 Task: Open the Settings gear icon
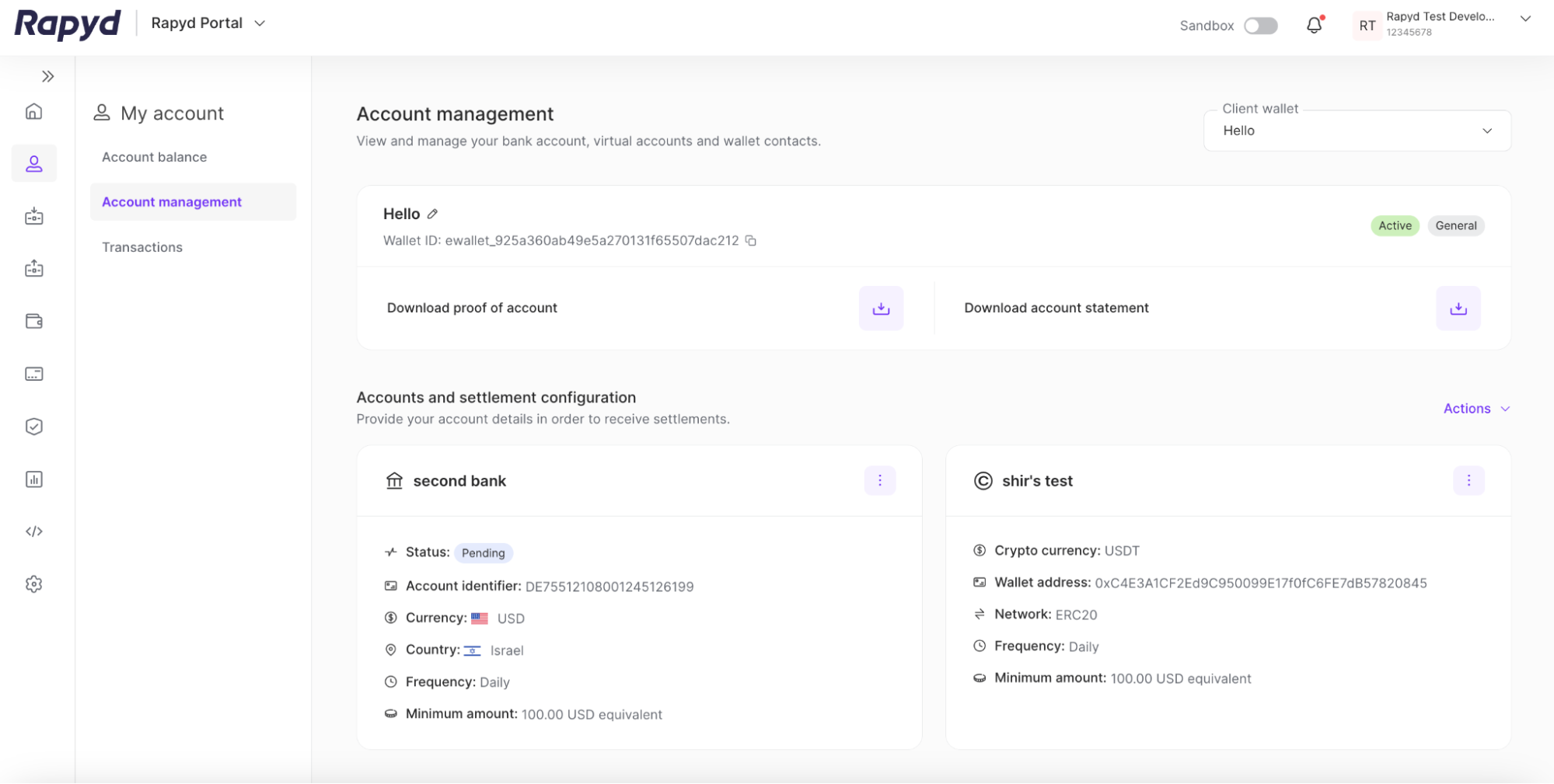[34, 584]
